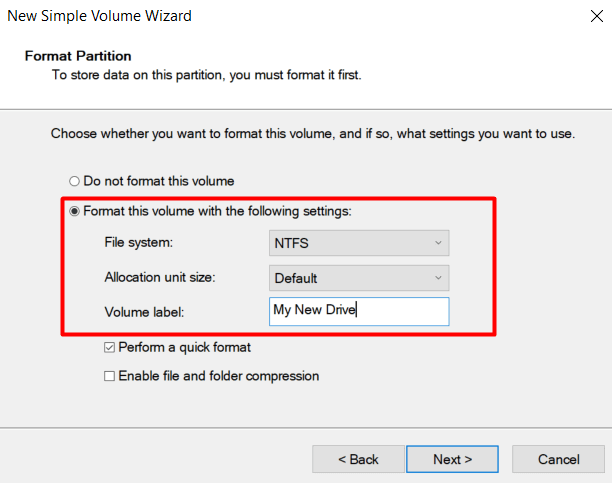Click the 'File system:' label text

tap(138, 243)
